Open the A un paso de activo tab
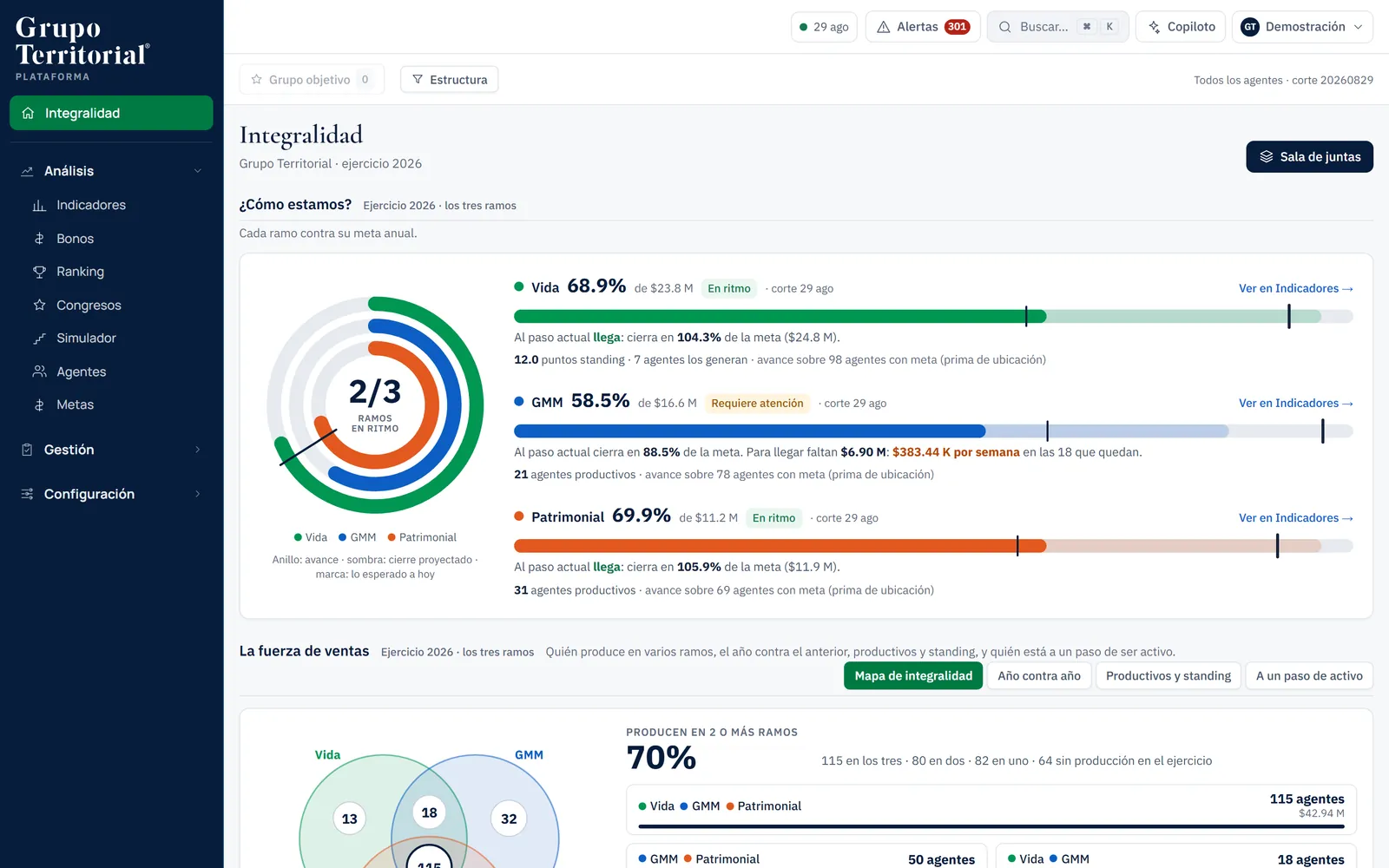Image resolution: width=1389 pixels, height=868 pixels. (x=1309, y=676)
